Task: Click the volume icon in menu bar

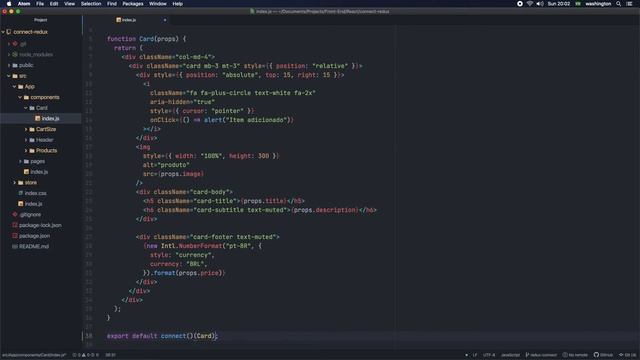Action: [x=540, y=4]
